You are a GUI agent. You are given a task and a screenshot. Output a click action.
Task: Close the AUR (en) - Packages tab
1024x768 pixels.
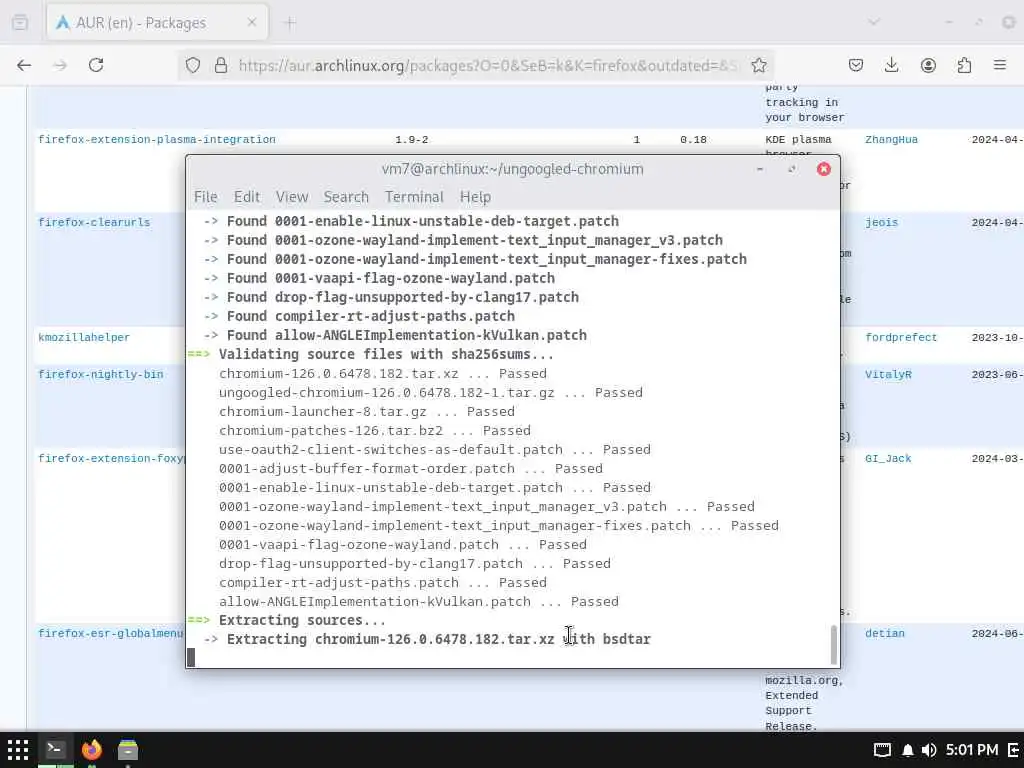point(252,23)
